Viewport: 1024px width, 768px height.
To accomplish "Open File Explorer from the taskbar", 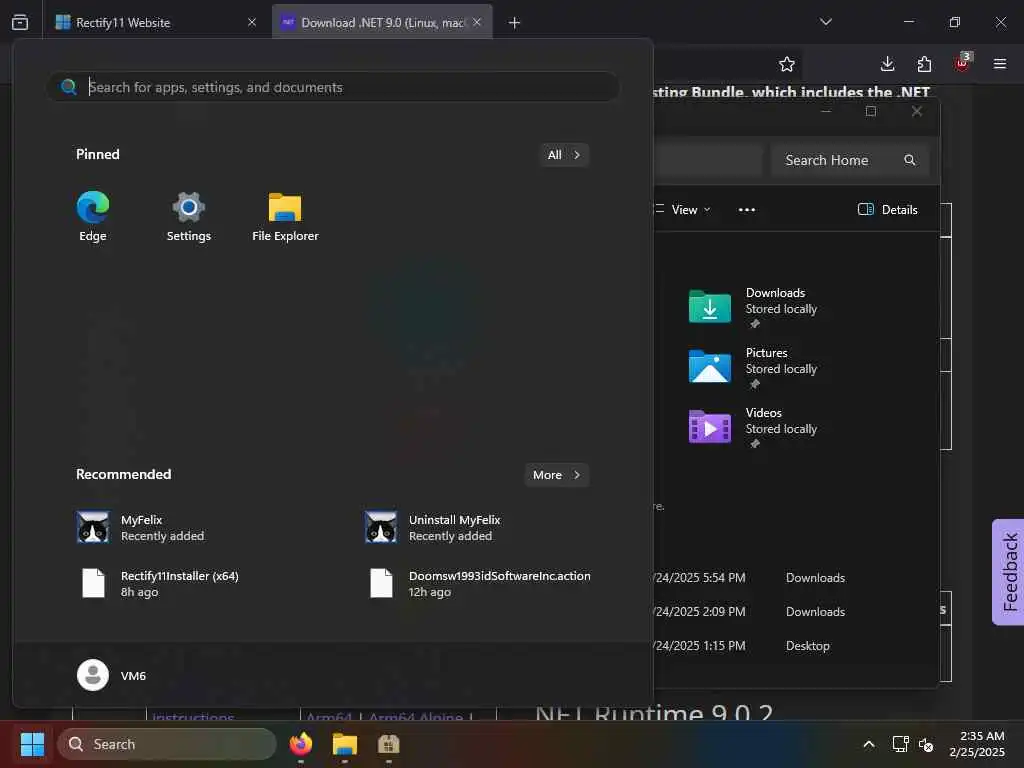I will pos(345,744).
